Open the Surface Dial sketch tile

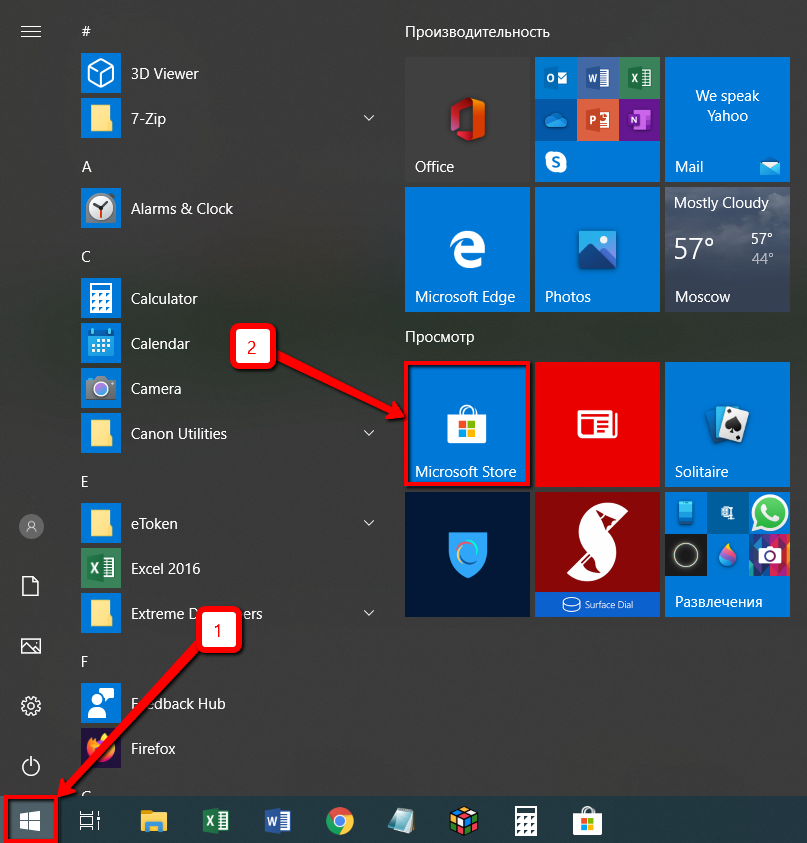click(597, 554)
